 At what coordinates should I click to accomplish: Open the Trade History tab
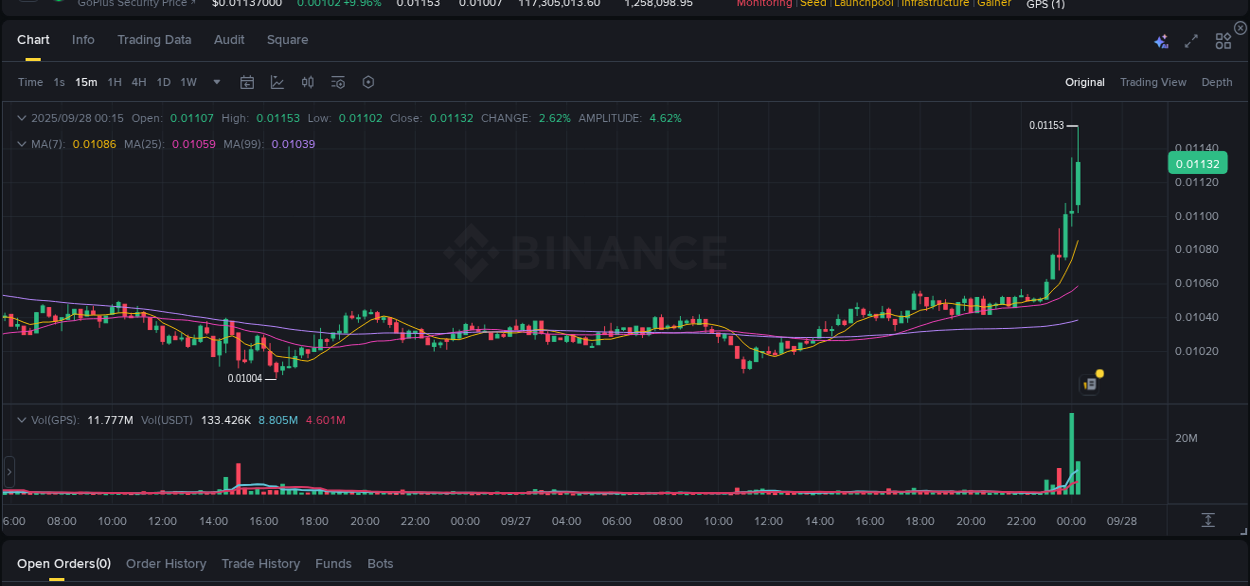point(260,563)
